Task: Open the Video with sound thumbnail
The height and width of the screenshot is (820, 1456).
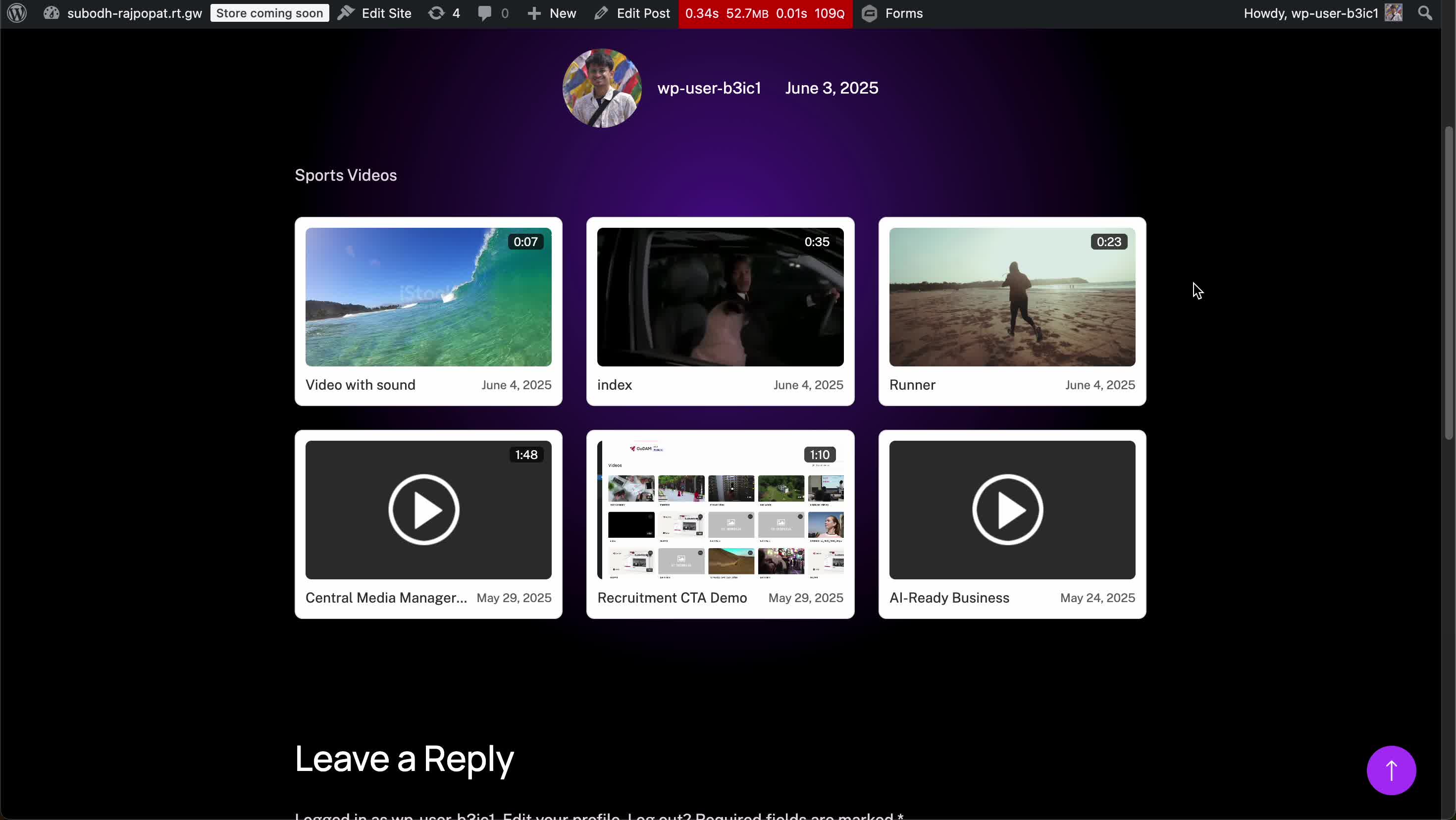Action: click(x=428, y=297)
